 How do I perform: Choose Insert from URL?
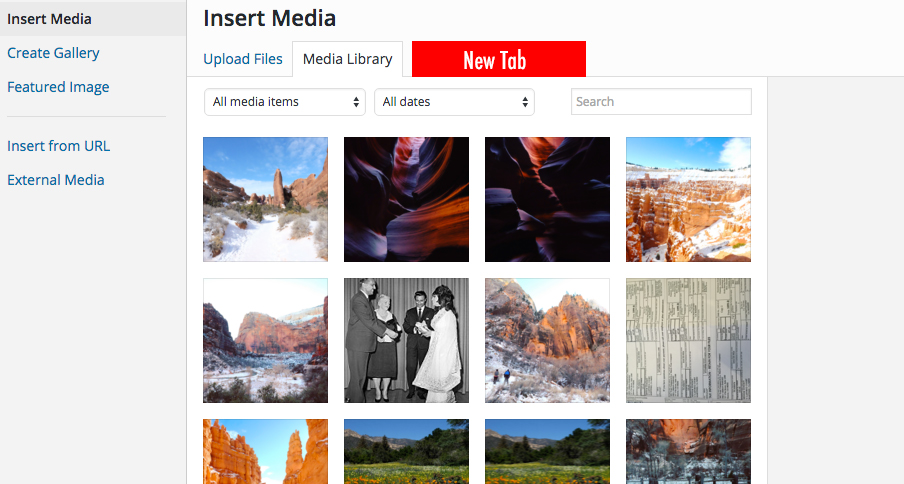click(x=58, y=146)
